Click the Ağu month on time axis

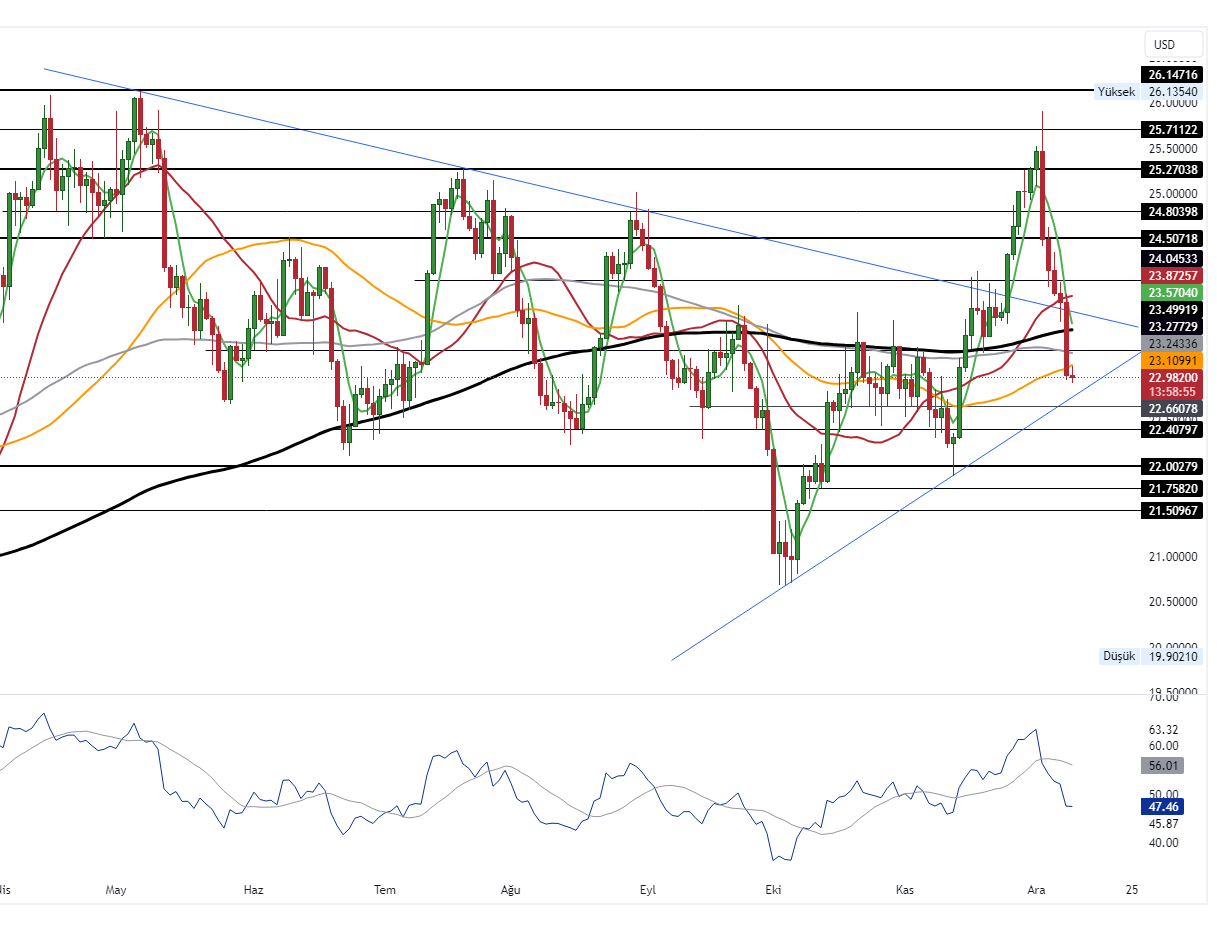tap(511, 889)
